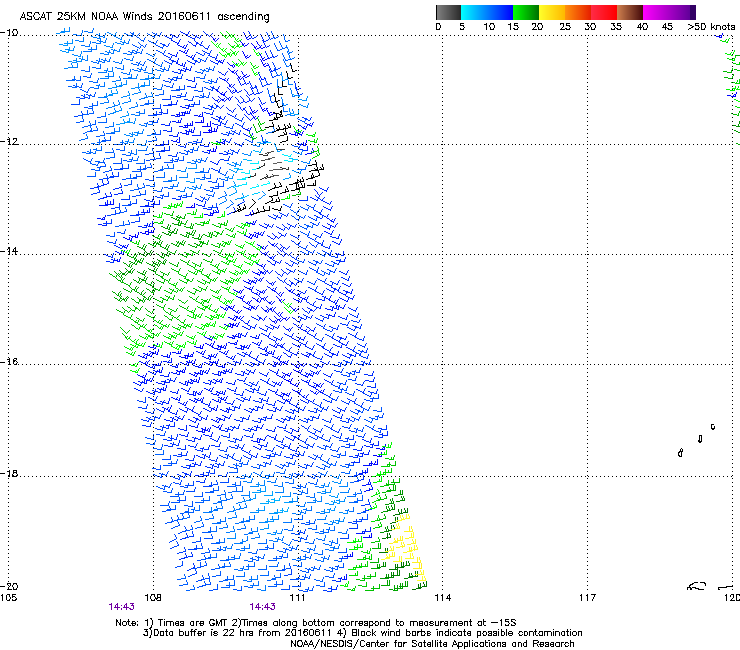The height and width of the screenshot is (650, 740).
Task: Click the brown 35-40 knots legend segment
Action: pos(630,12)
